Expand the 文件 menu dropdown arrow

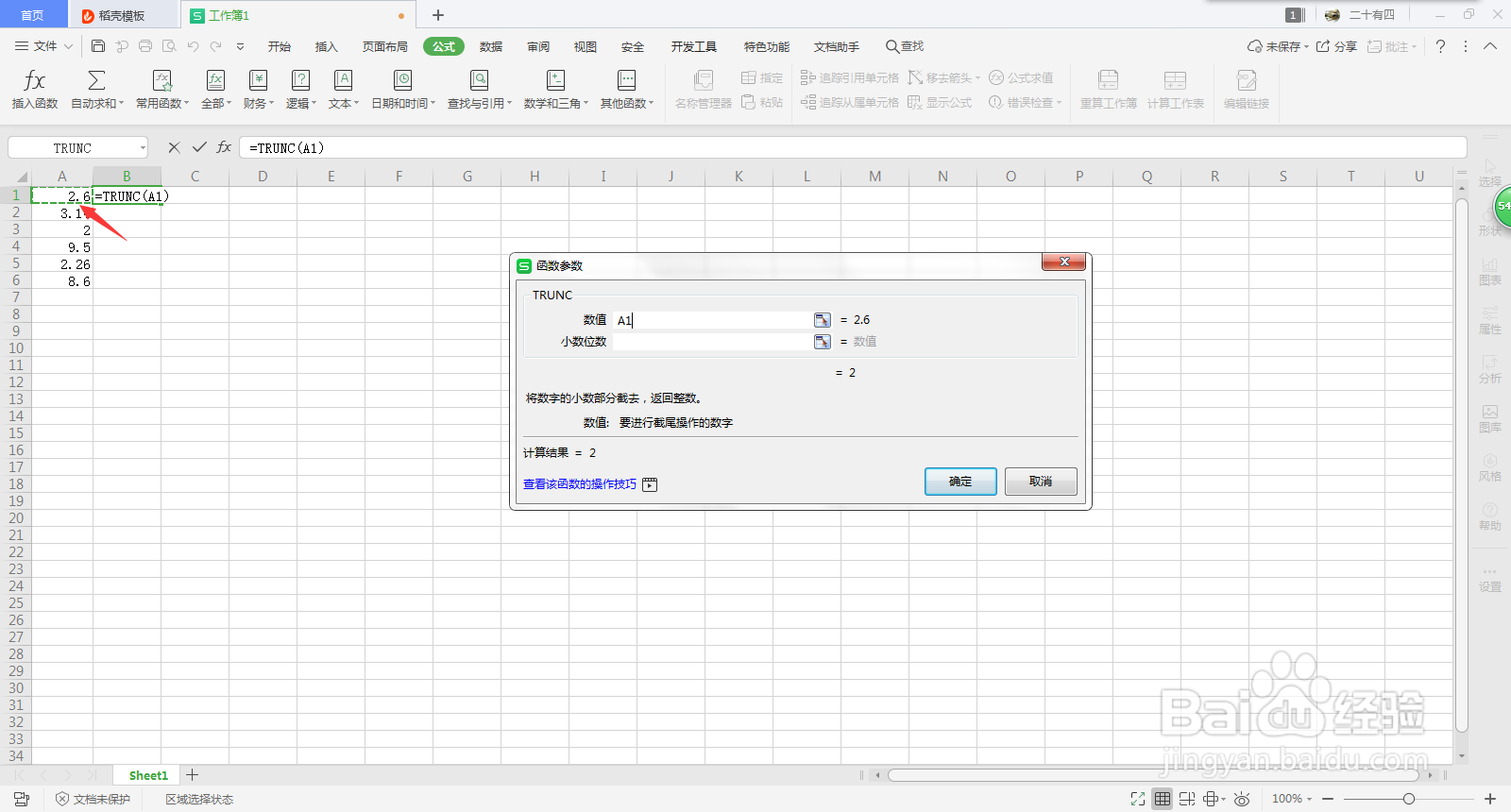point(68,46)
